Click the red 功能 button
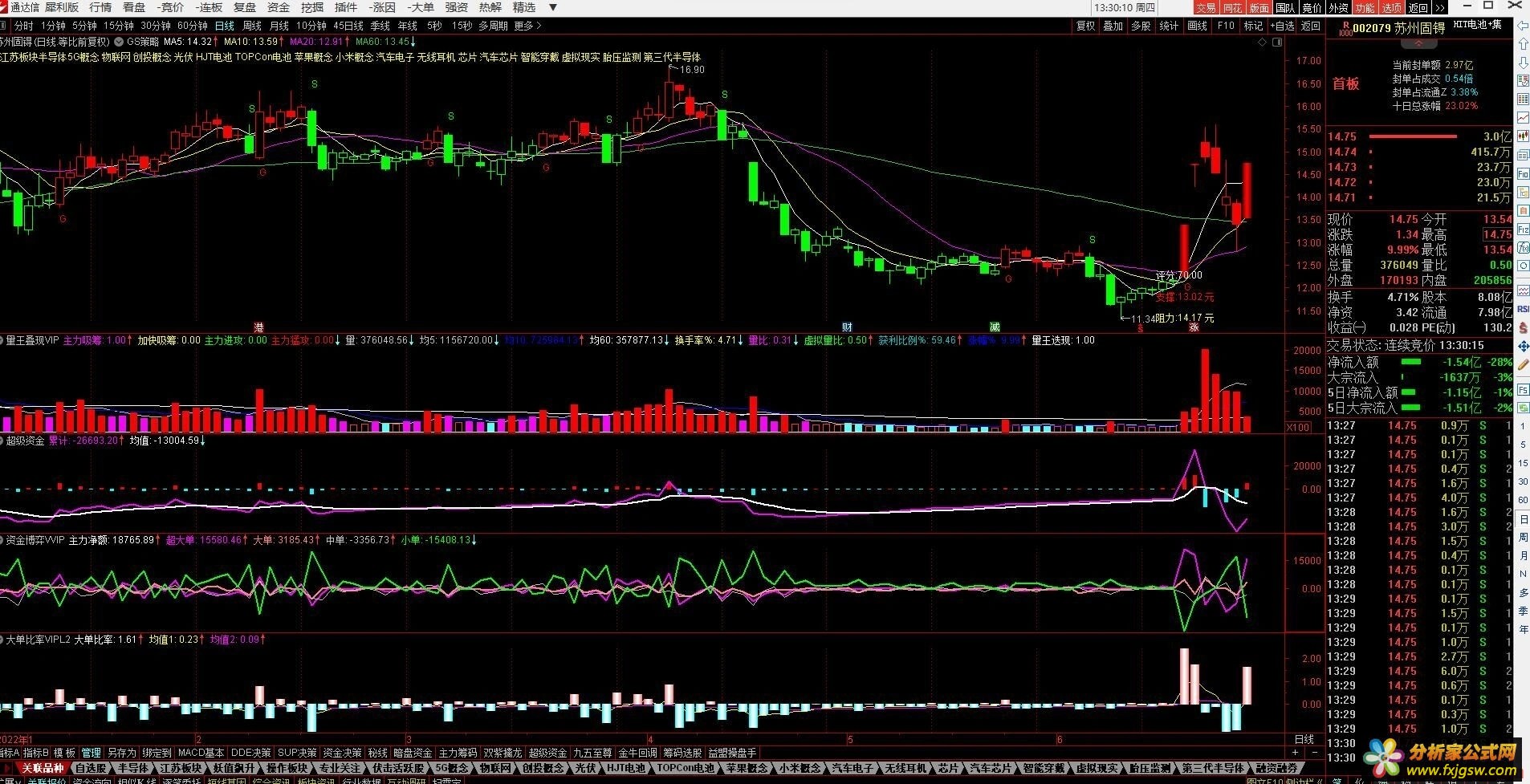This screenshot has width=1530, height=784. 1365,7
